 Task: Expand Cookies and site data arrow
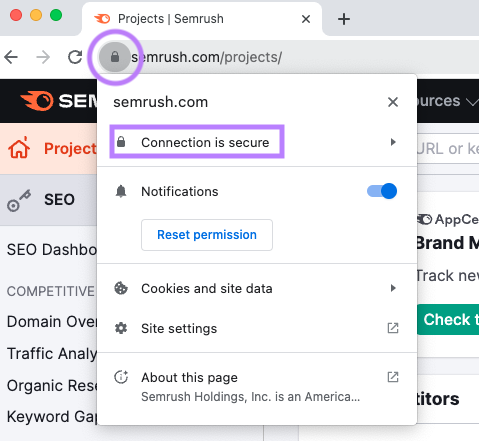tap(393, 288)
